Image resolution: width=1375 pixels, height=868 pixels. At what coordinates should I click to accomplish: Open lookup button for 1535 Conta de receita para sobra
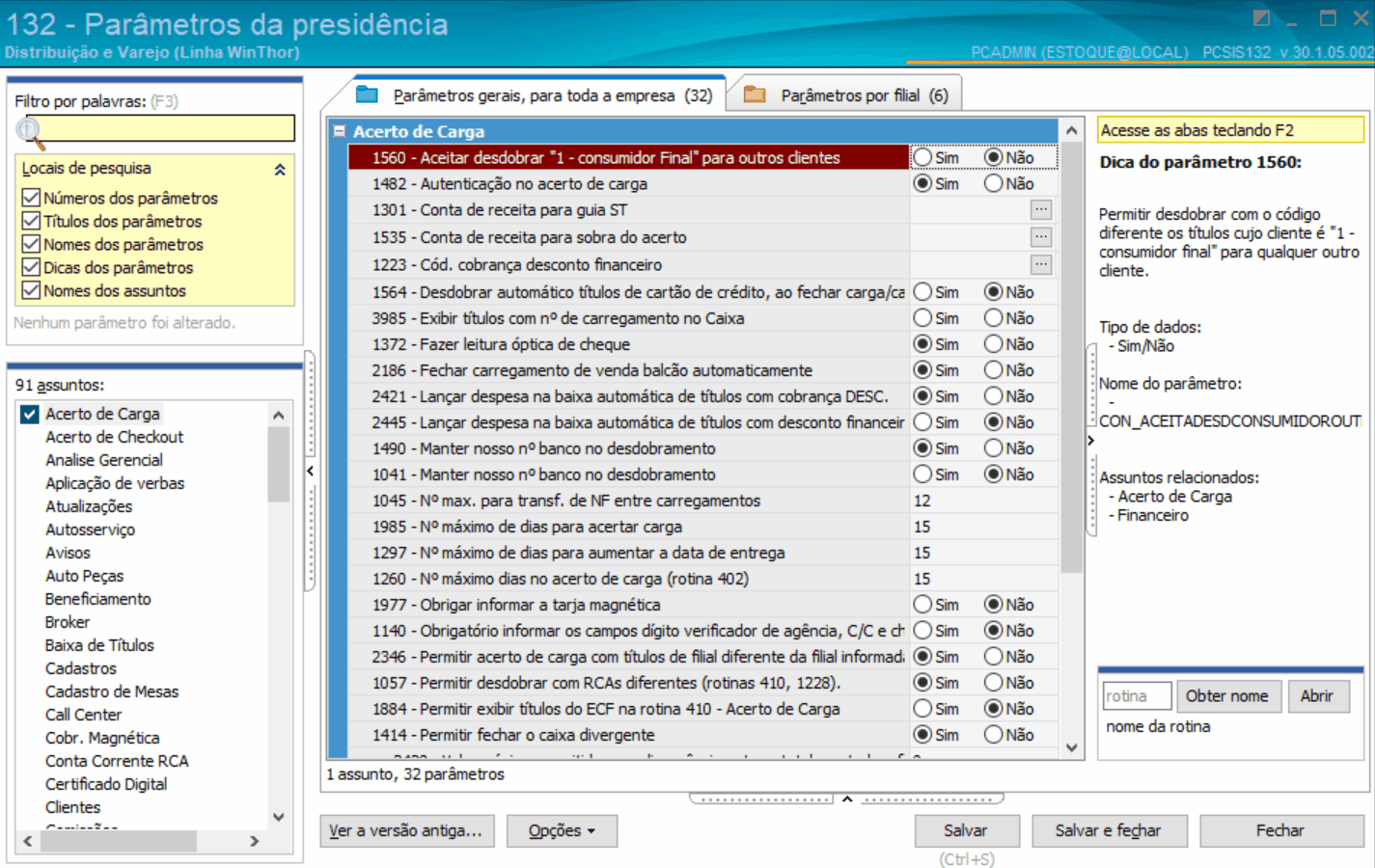1040,236
